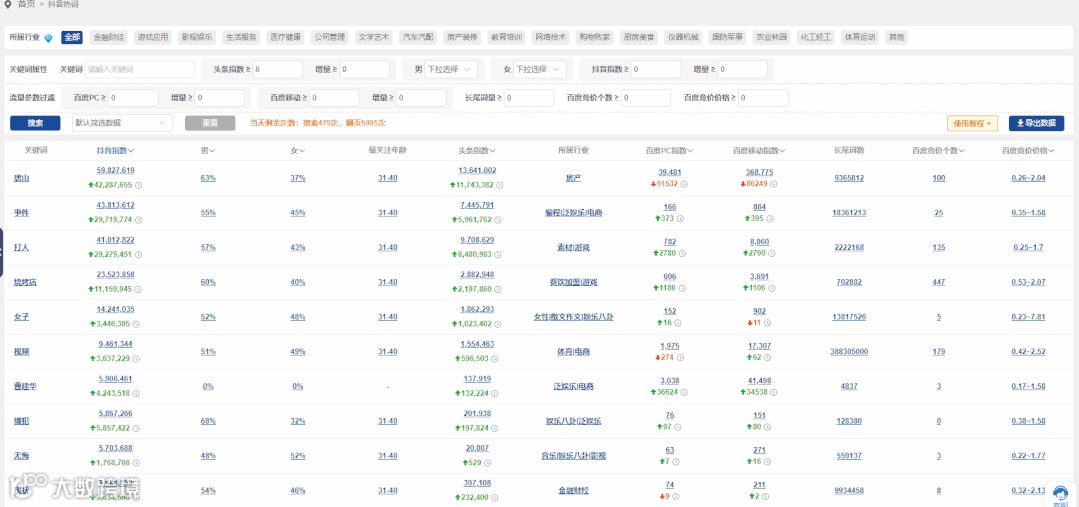Sort by the 百度竞价个数 column header

pyautogui.click(x=939, y=151)
